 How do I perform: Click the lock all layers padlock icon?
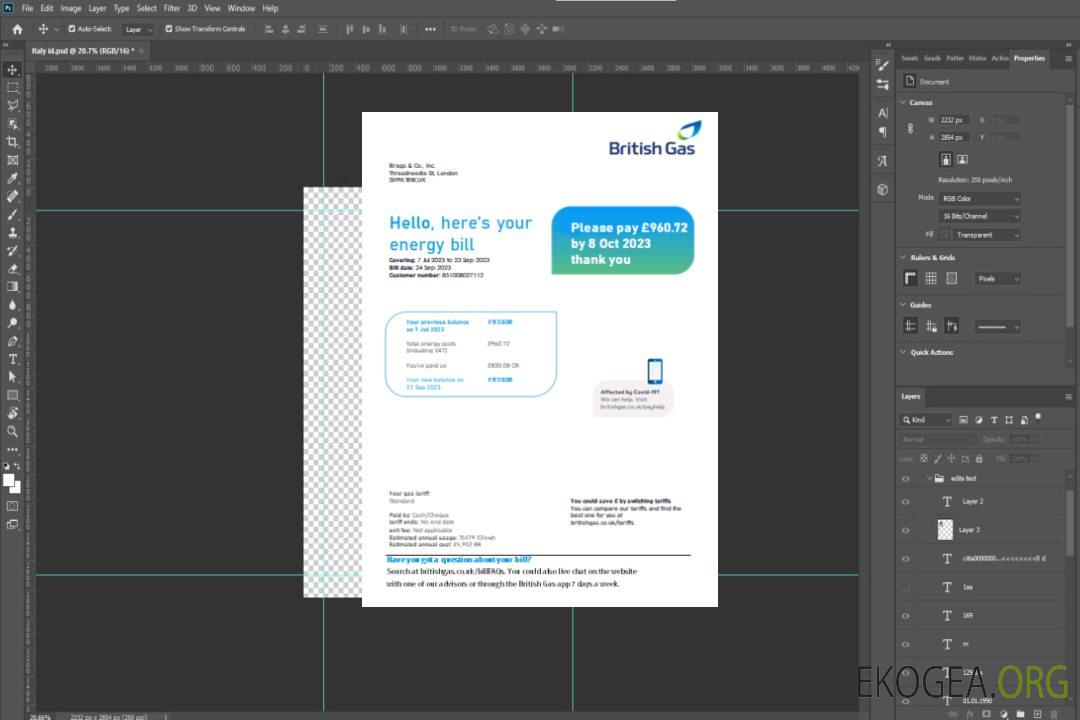[x=979, y=458]
